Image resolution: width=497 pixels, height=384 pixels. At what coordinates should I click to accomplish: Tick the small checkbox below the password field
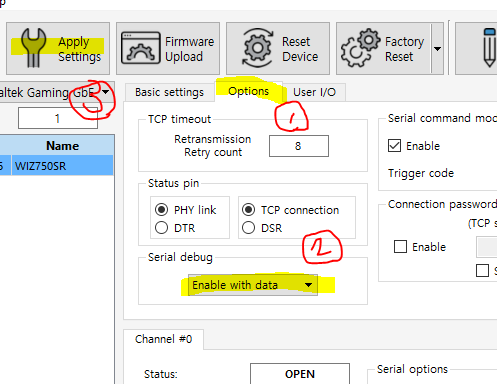(x=482, y=270)
